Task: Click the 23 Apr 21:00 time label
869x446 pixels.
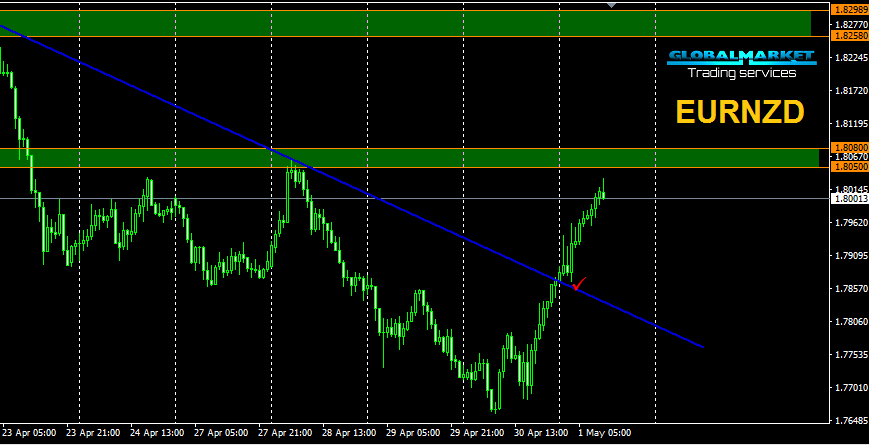Action: click(93, 432)
